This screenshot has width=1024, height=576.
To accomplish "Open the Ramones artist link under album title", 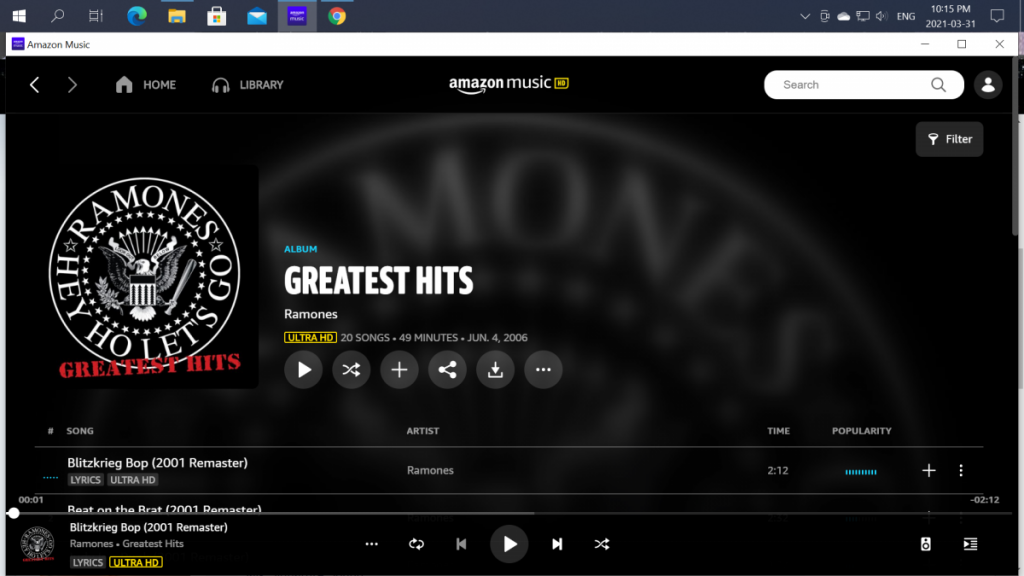I will pos(310,314).
